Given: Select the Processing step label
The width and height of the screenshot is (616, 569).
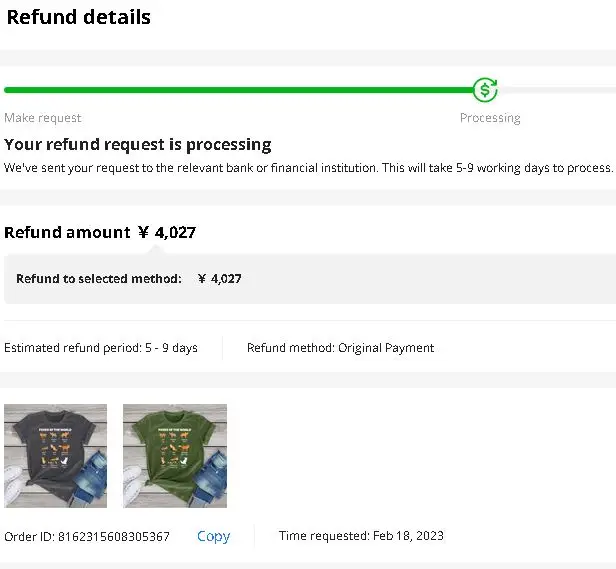Looking at the screenshot, I should [490, 118].
